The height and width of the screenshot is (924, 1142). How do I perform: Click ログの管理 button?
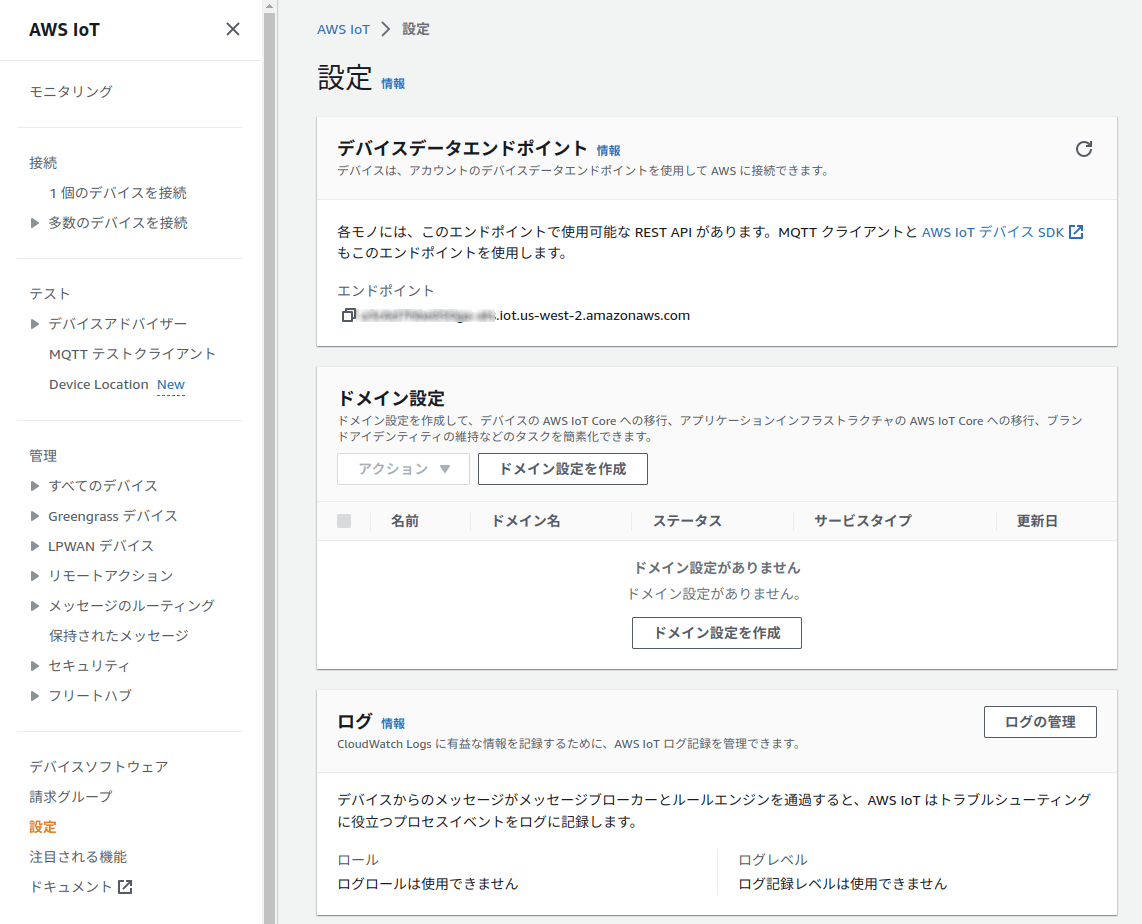[x=1040, y=722]
